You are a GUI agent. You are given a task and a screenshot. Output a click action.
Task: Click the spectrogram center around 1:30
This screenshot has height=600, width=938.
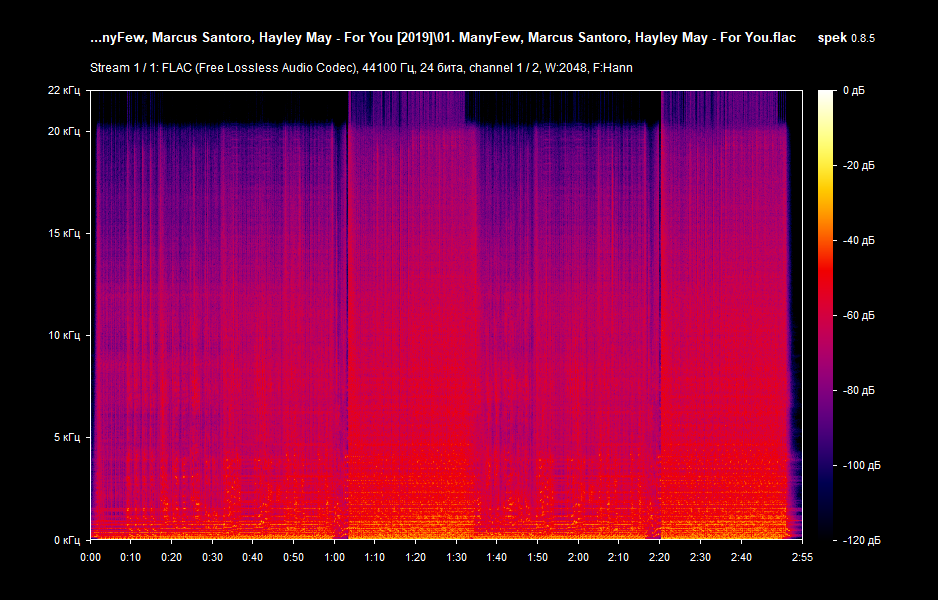456,315
